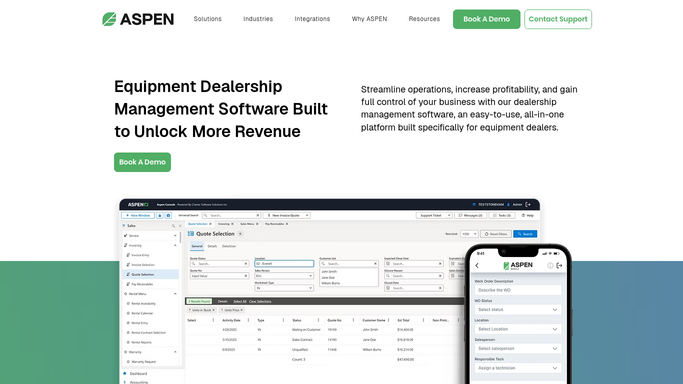683x384 pixels.
Task: Open the Integrations menu
Action: (x=312, y=19)
